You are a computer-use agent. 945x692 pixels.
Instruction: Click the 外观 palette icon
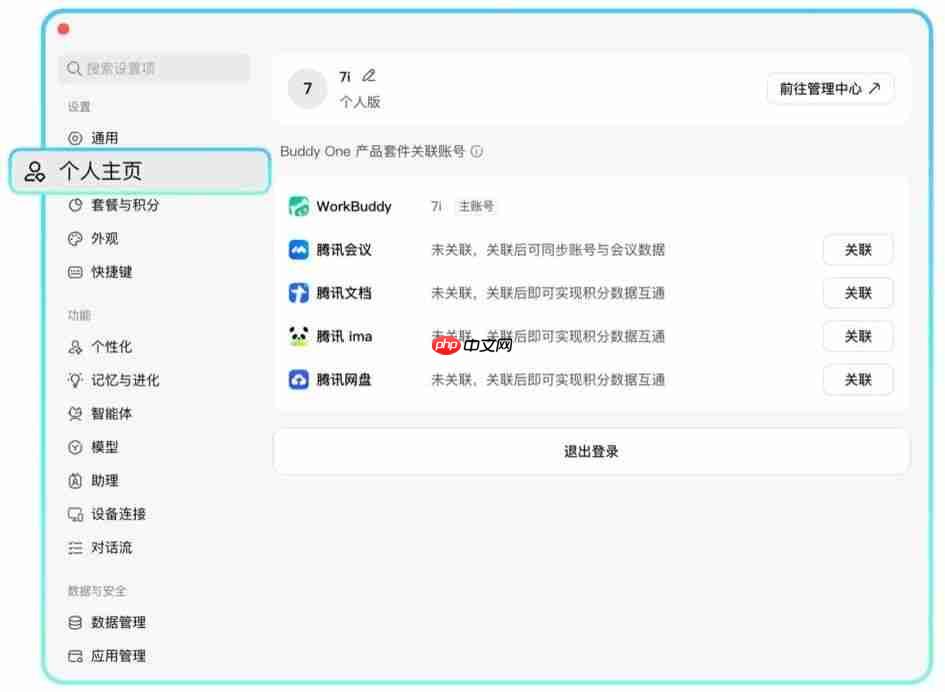(x=75, y=239)
